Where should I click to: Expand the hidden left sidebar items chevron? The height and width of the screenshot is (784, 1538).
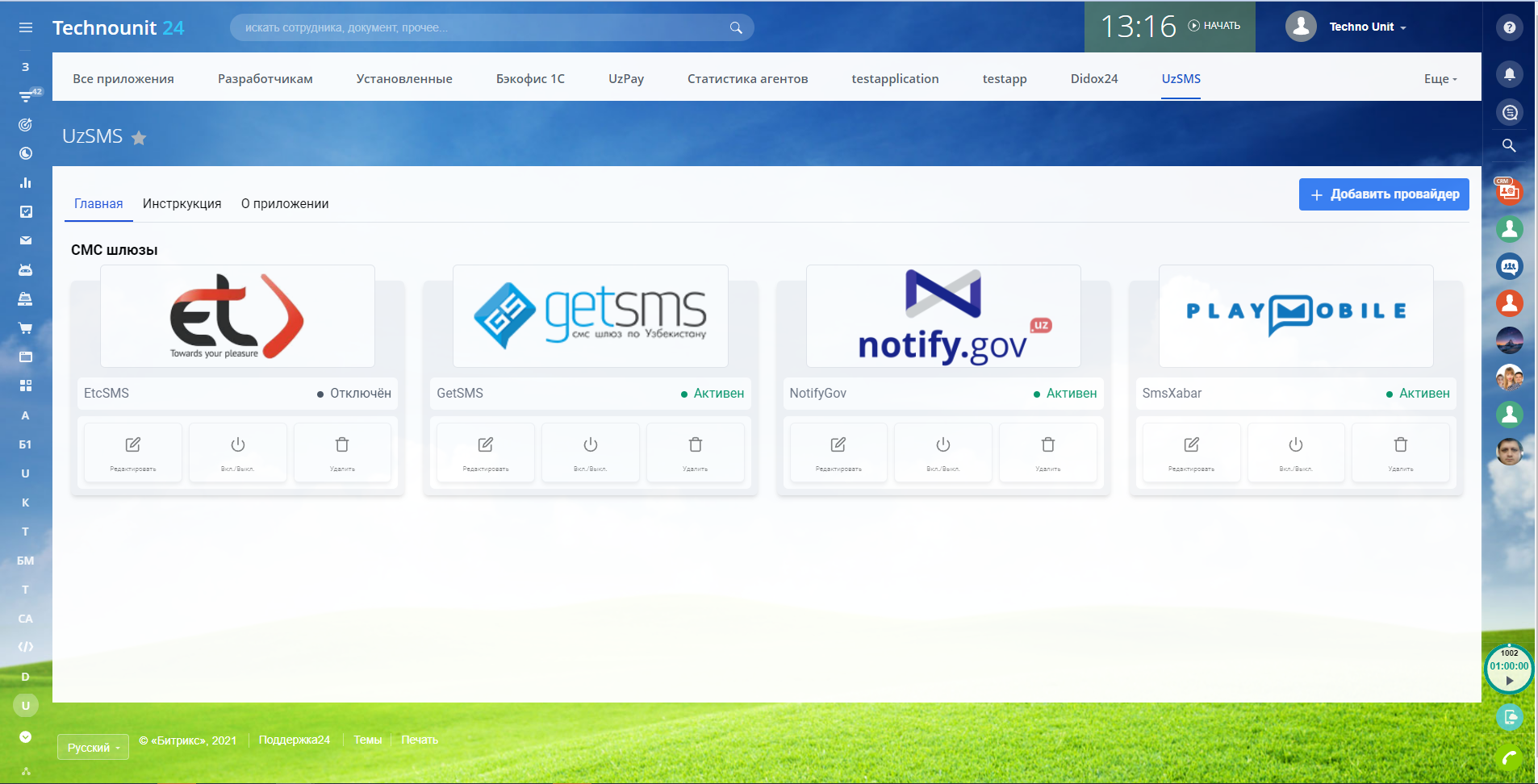pyautogui.click(x=26, y=736)
